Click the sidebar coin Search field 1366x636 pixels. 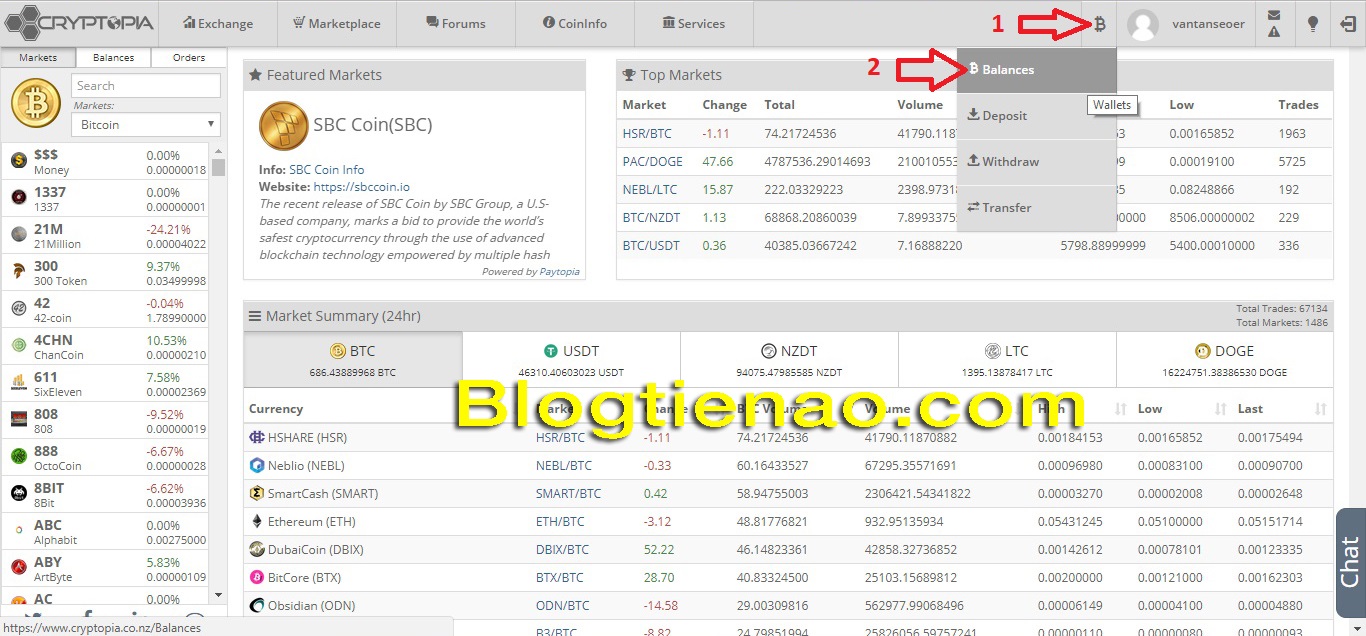click(146, 86)
